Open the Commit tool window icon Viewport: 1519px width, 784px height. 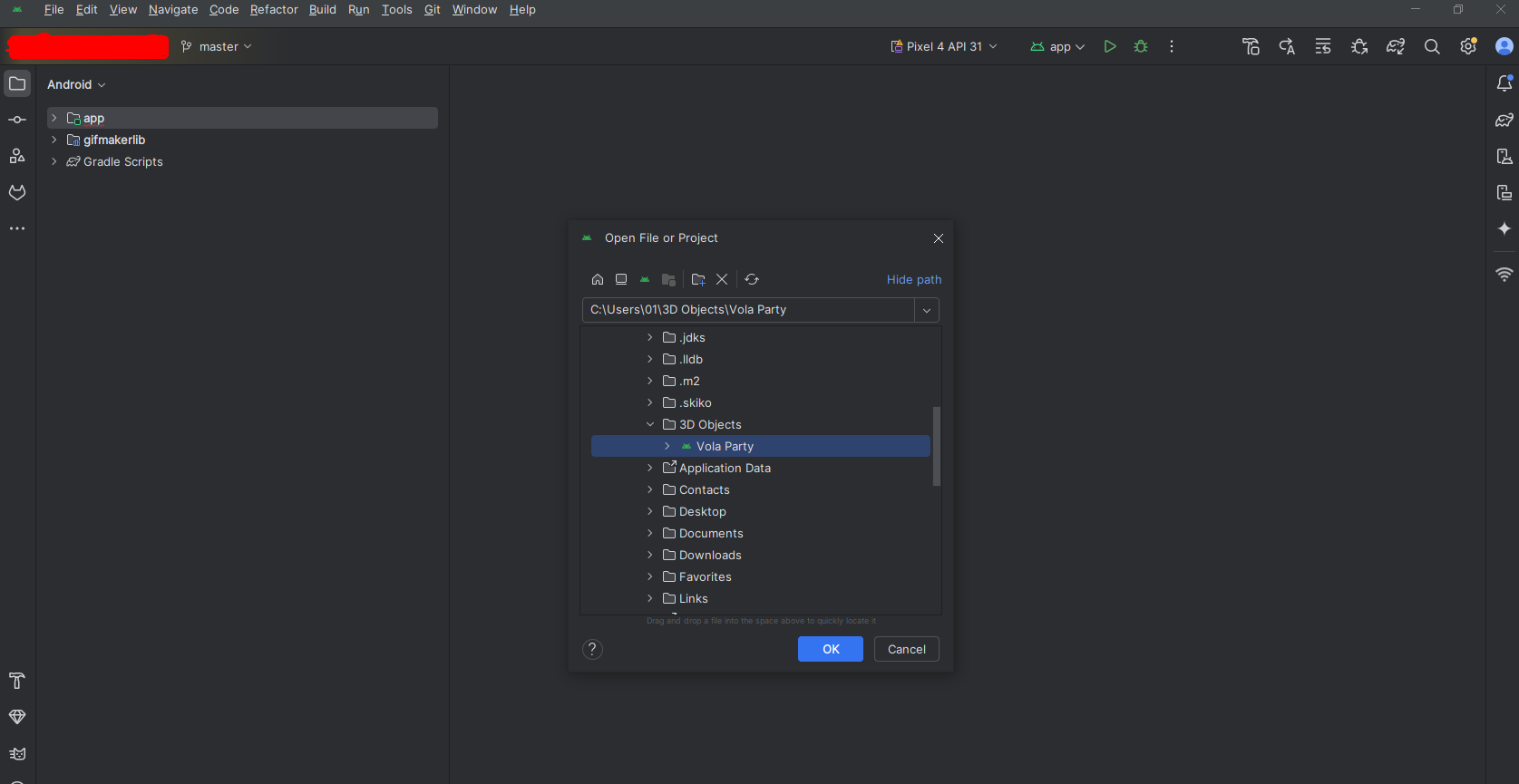click(x=17, y=120)
